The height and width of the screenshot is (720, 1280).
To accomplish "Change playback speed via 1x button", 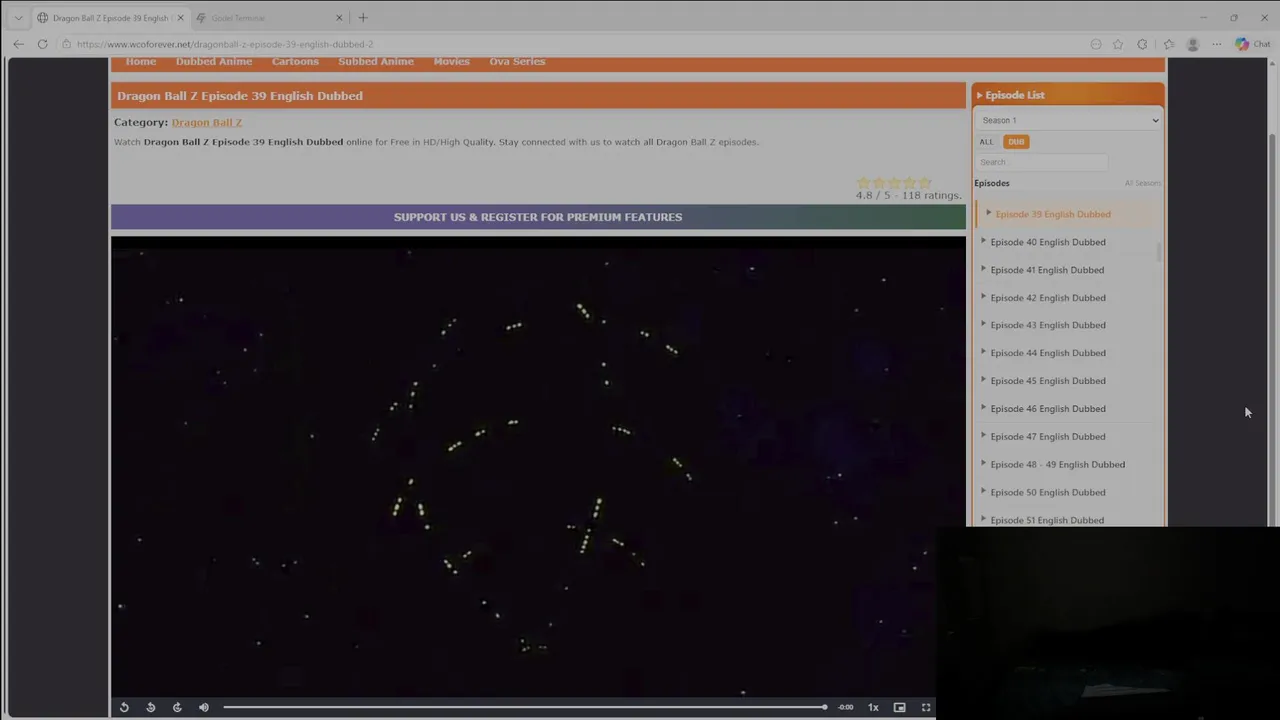I will [x=873, y=707].
